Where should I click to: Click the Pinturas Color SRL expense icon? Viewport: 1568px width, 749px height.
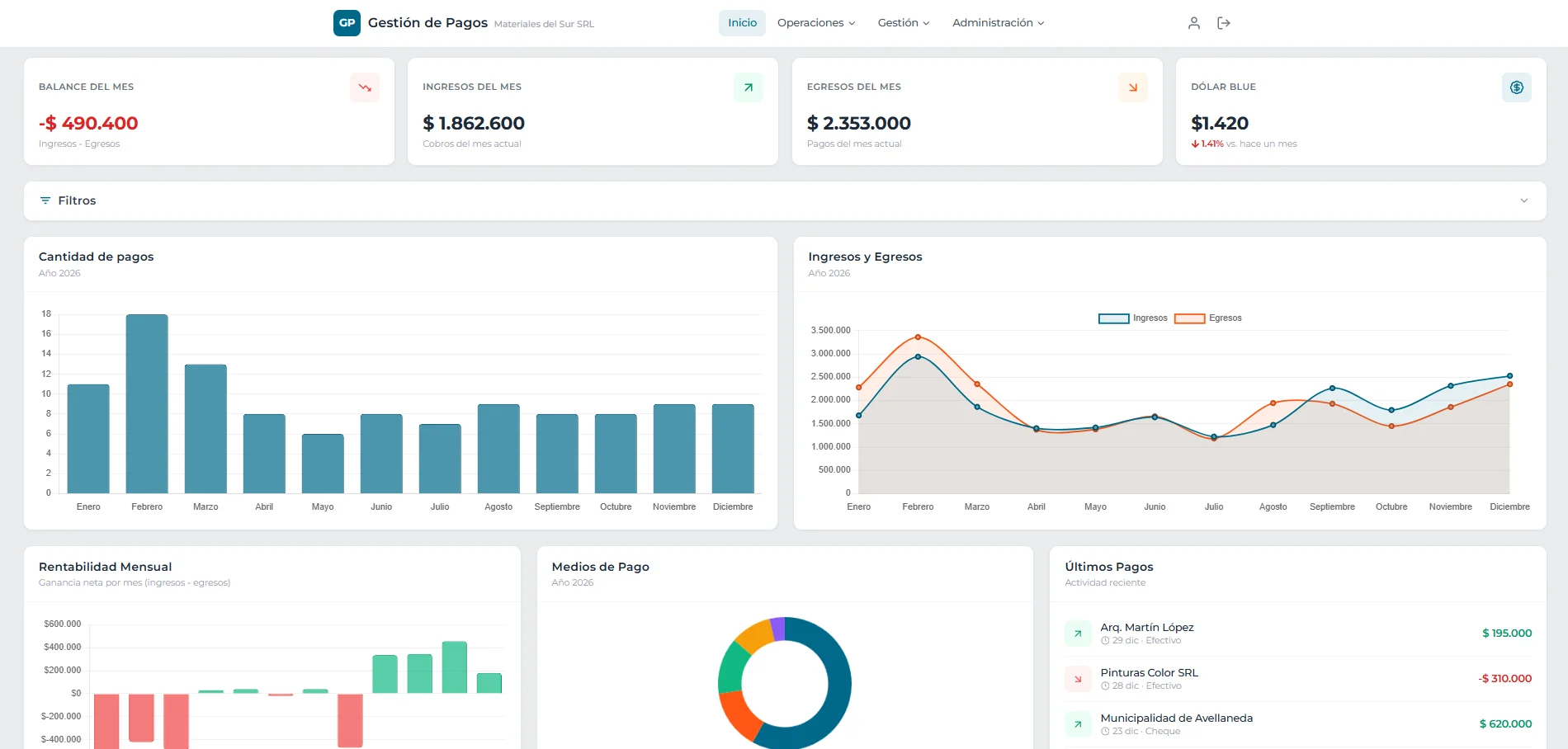tap(1078, 679)
